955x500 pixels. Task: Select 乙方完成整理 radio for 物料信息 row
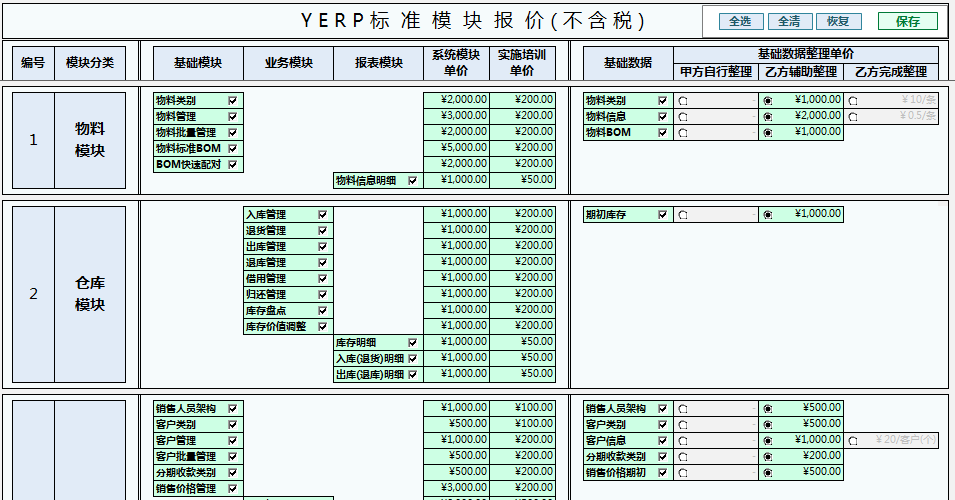[x=852, y=116]
